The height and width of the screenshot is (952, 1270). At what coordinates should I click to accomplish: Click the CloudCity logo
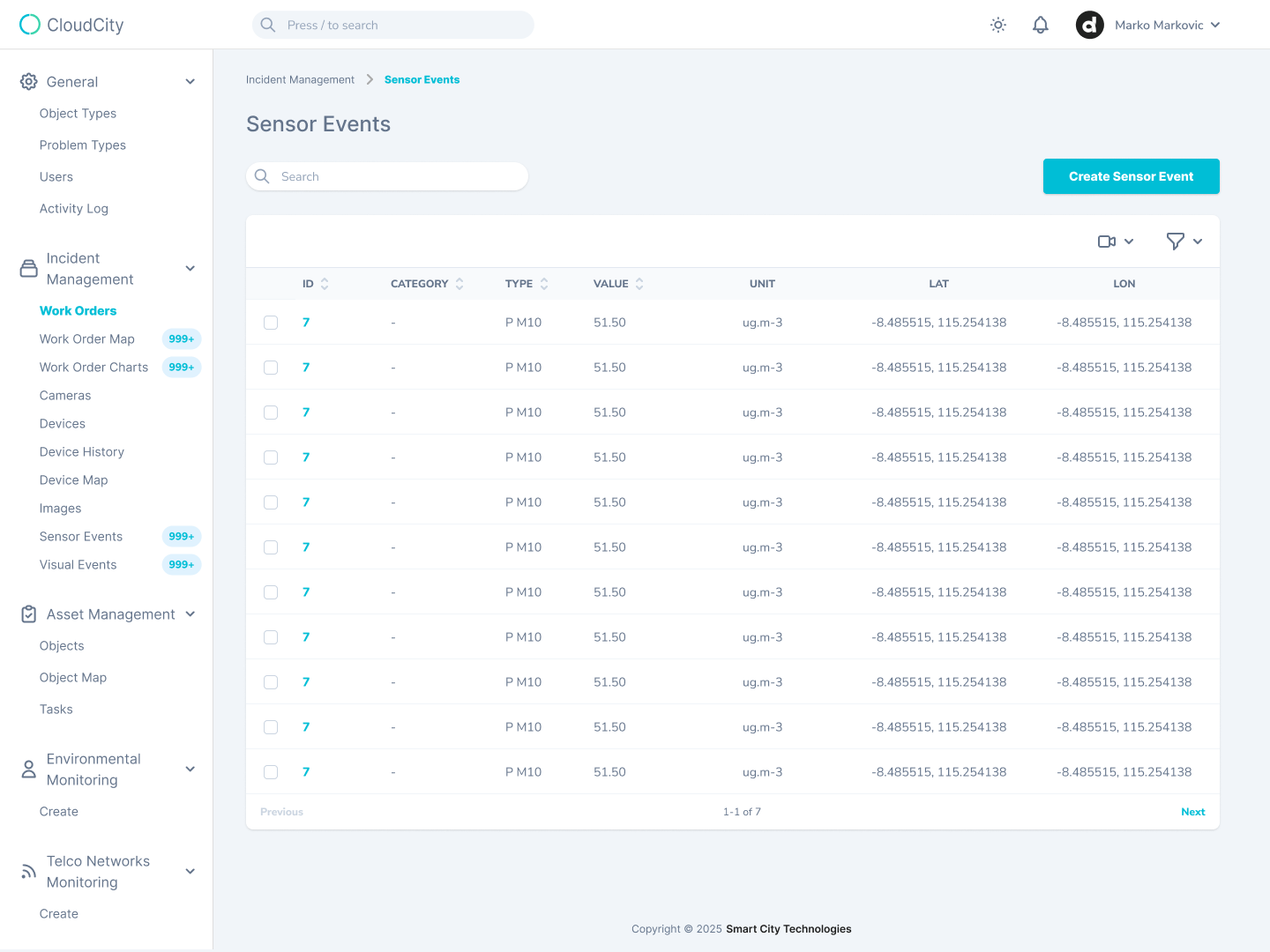point(71,25)
